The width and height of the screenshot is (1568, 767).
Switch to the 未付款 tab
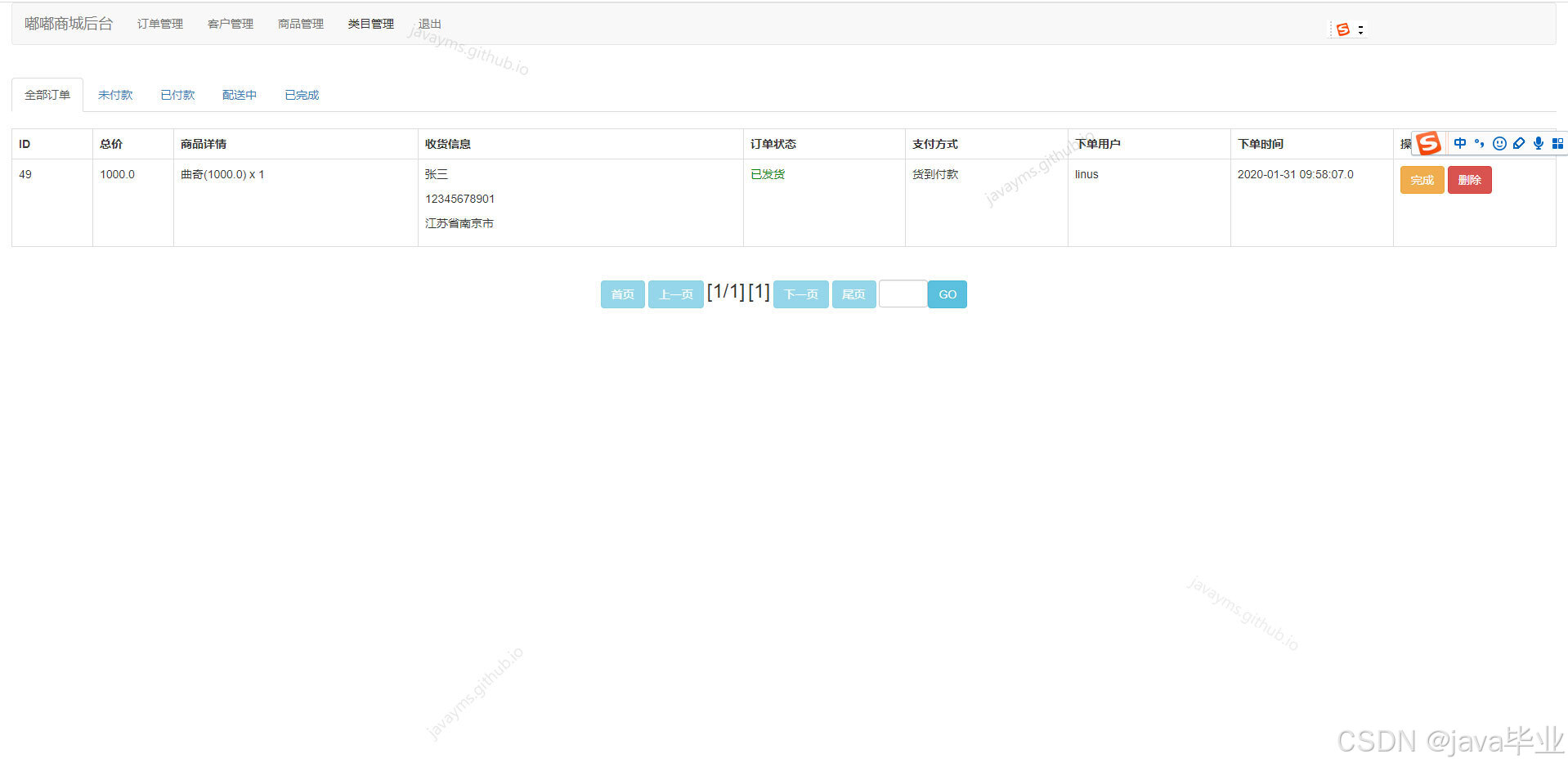pos(115,95)
